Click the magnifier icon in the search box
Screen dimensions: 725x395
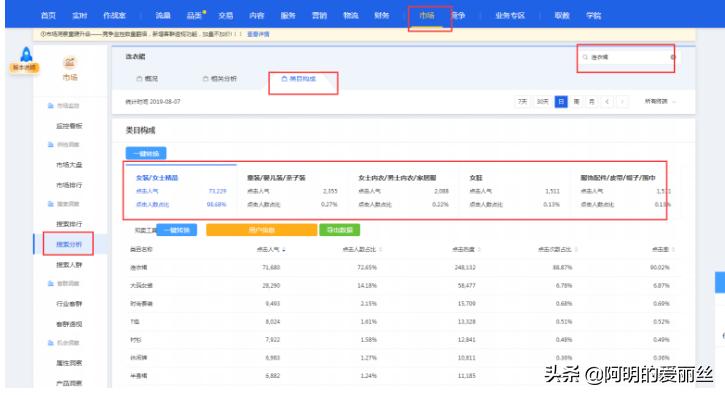[x=585, y=57]
